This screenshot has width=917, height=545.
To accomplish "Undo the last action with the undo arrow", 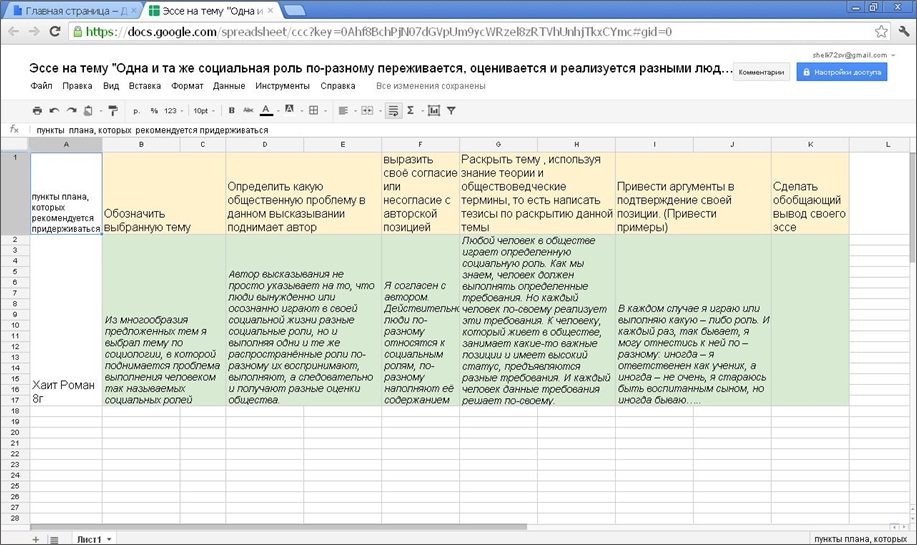I will (x=54, y=111).
